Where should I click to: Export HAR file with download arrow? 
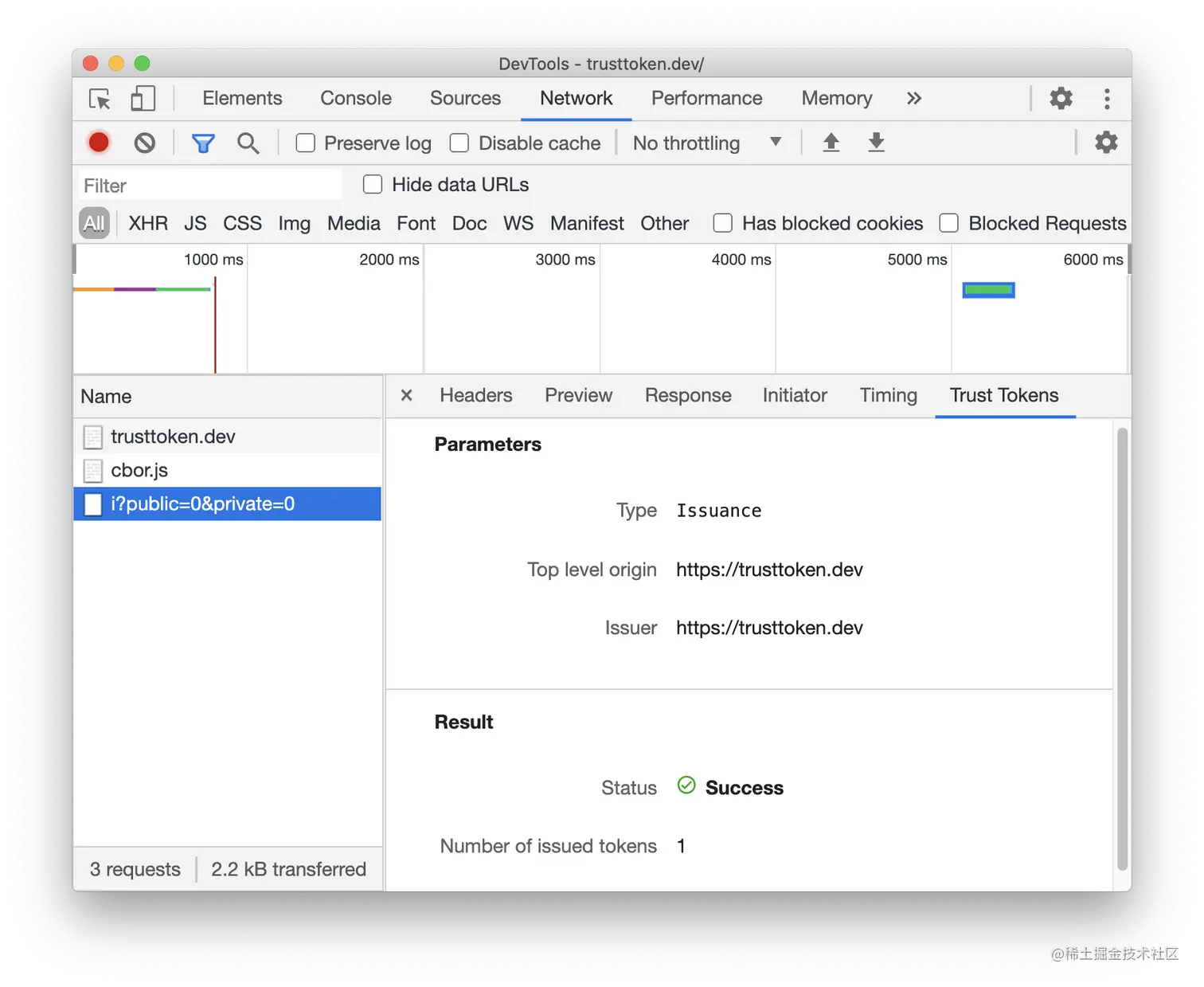coord(877,143)
